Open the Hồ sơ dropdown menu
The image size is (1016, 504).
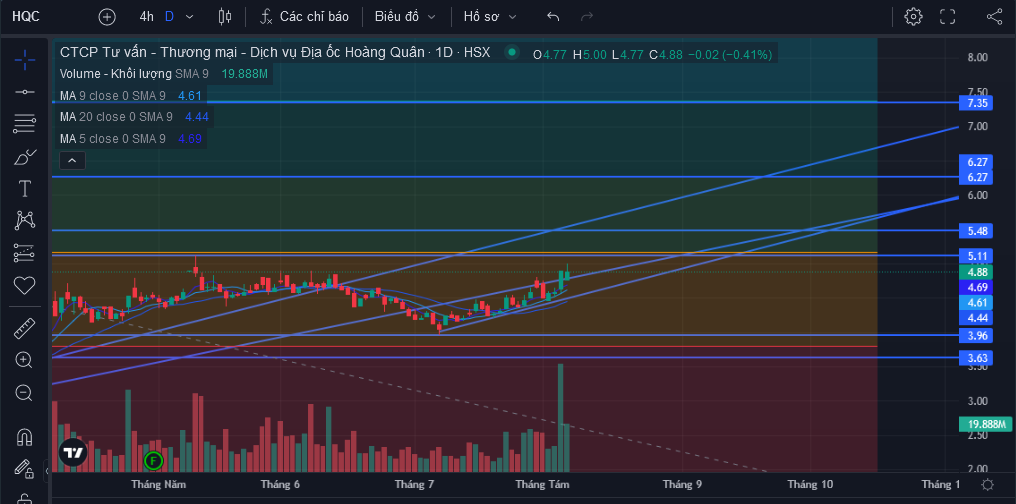coord(490,17)
